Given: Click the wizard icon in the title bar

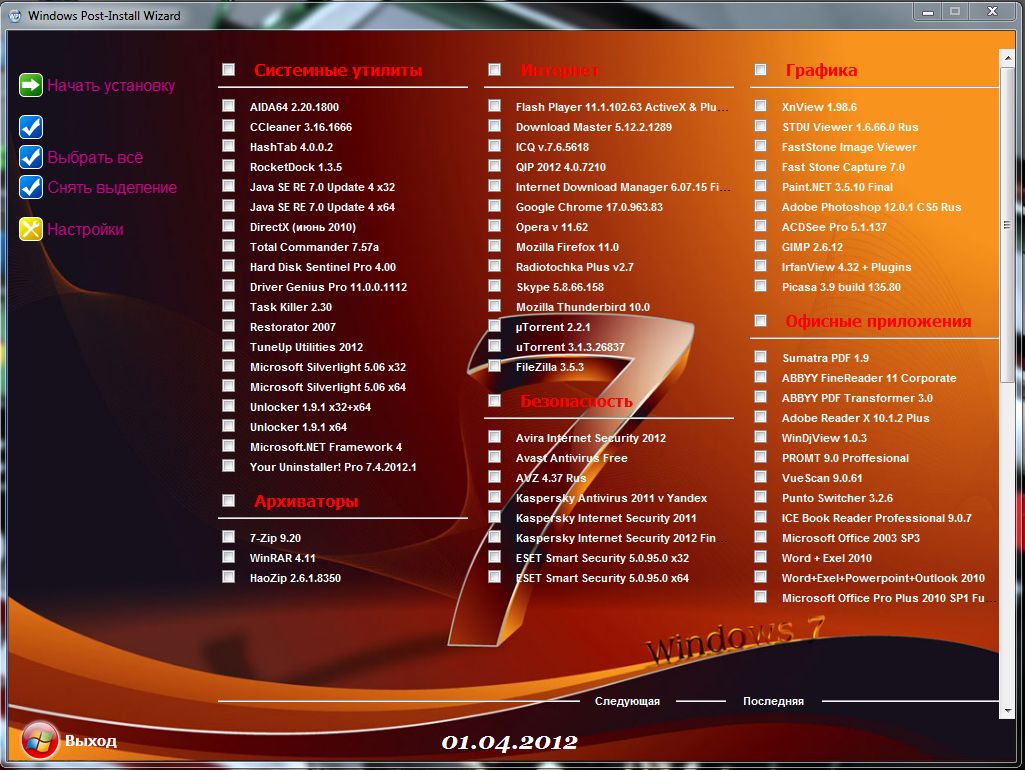Looking at the screenshot, I should [14, 17].
